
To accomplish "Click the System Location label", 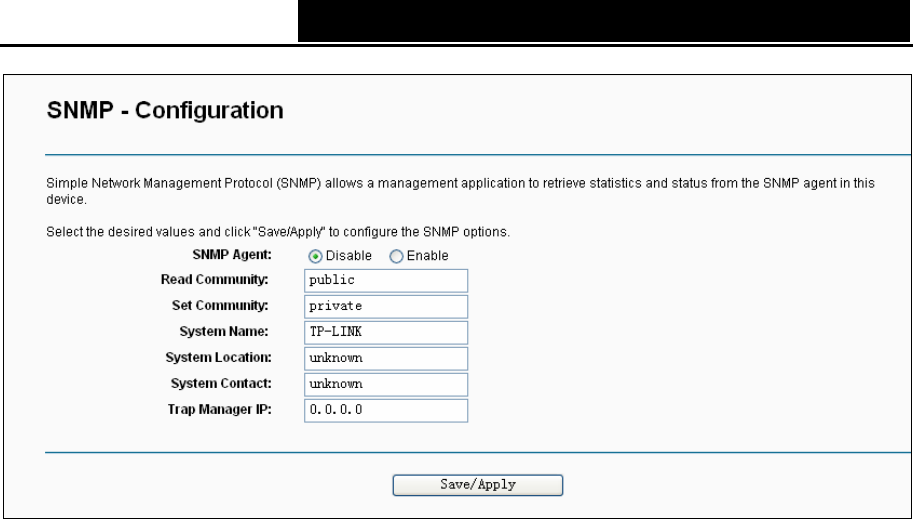I will pos(218,357).
